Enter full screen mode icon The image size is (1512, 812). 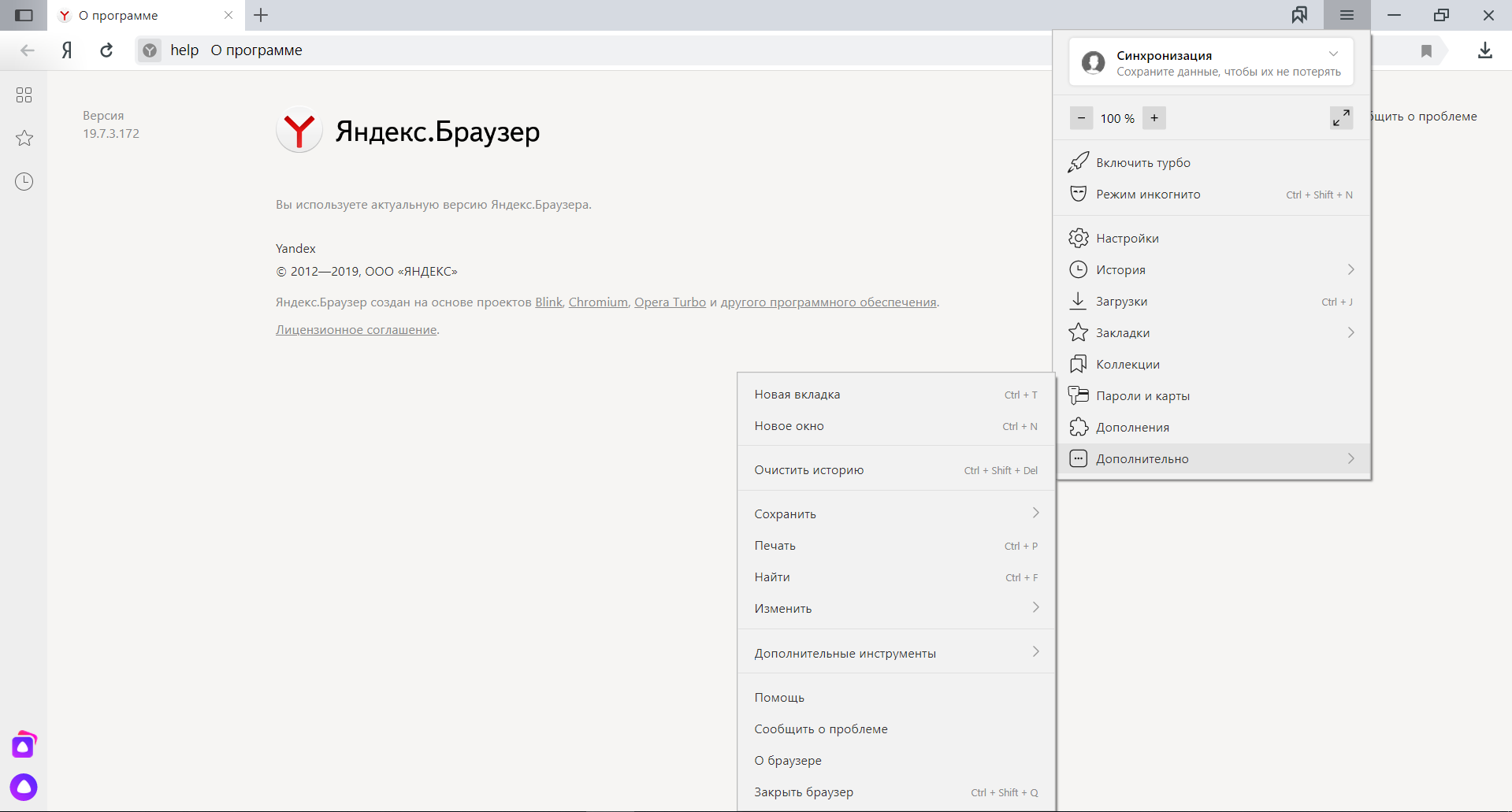[x=1342, y=118]
